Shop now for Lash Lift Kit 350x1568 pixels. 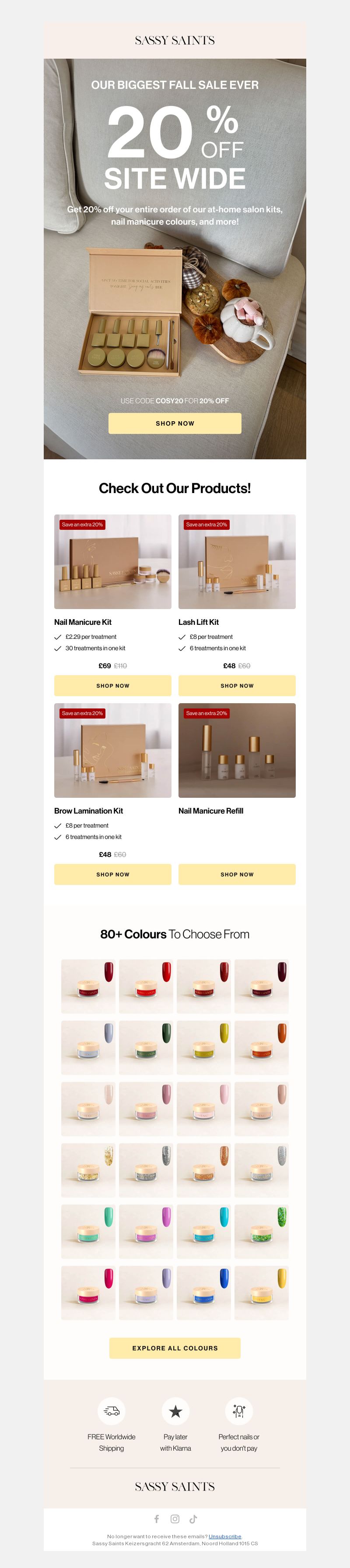point(237,685)
